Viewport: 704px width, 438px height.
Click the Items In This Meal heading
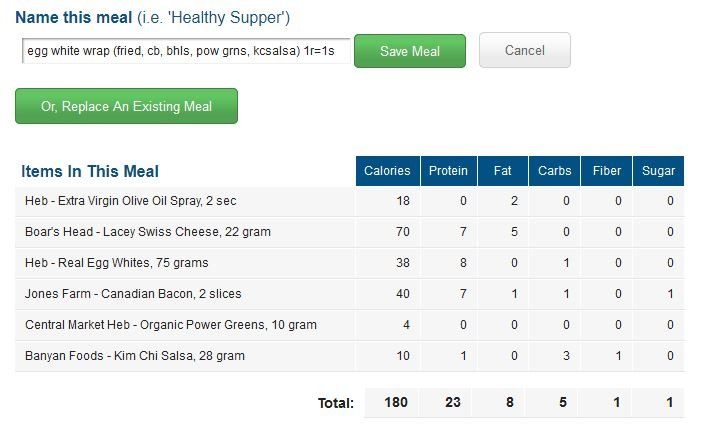tap(90, 171)
